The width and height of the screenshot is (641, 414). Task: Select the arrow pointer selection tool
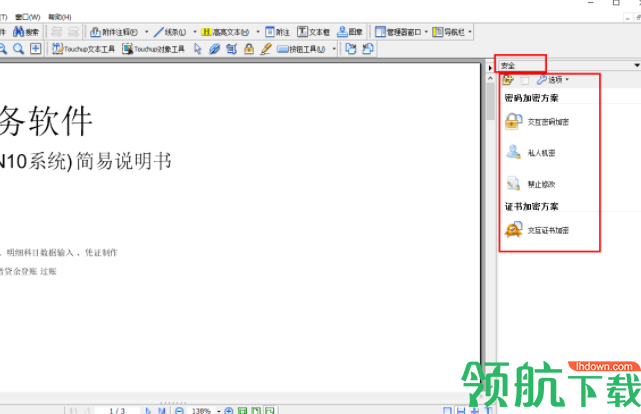198,49
